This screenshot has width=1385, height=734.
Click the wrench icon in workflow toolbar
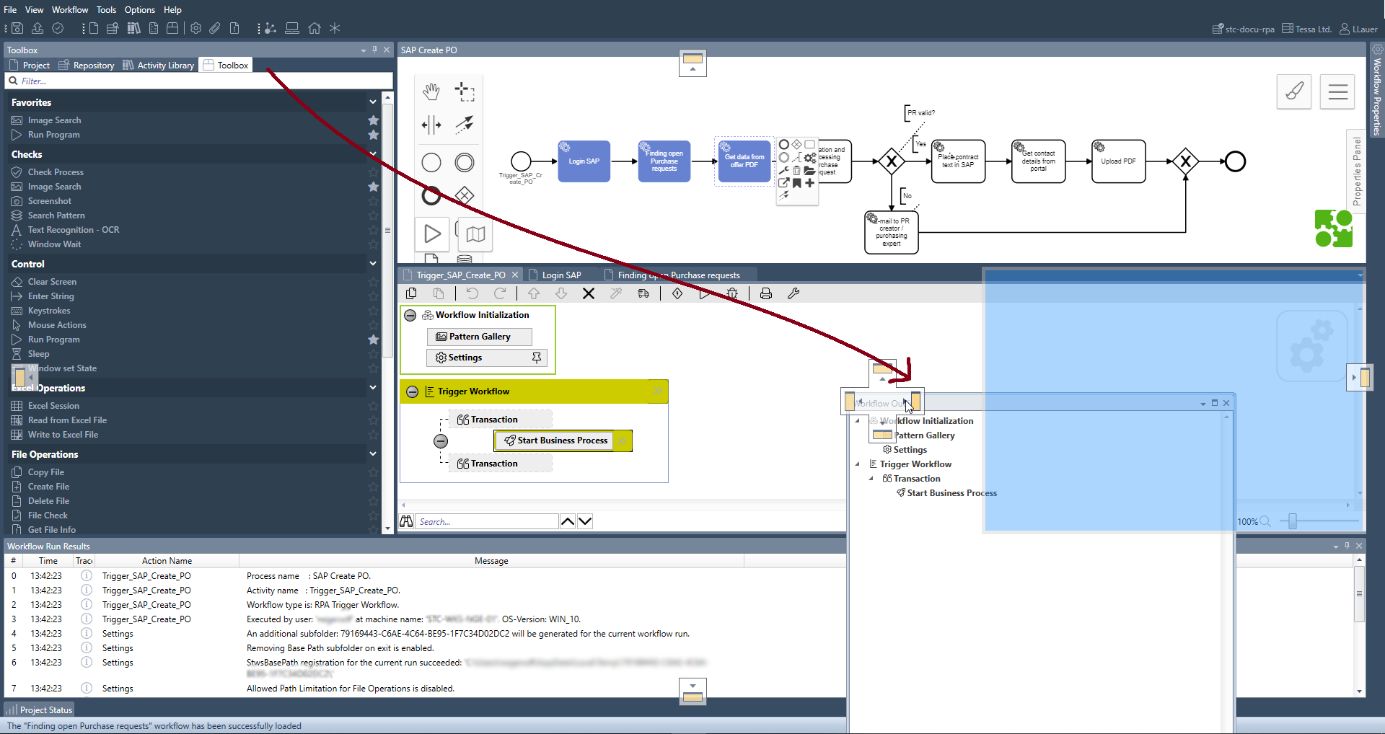point(794,294)
